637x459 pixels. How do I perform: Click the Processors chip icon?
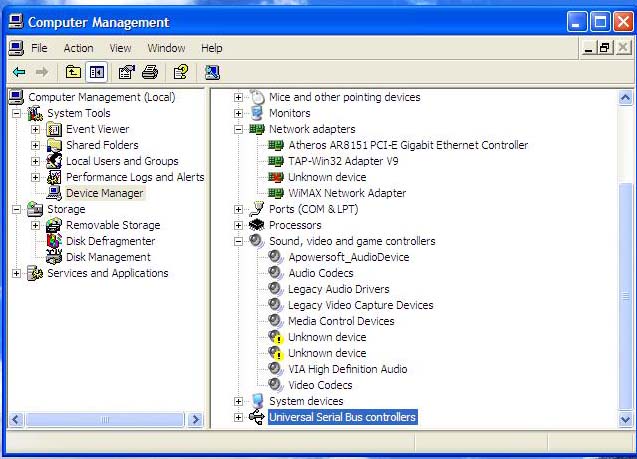pos(257,225)
